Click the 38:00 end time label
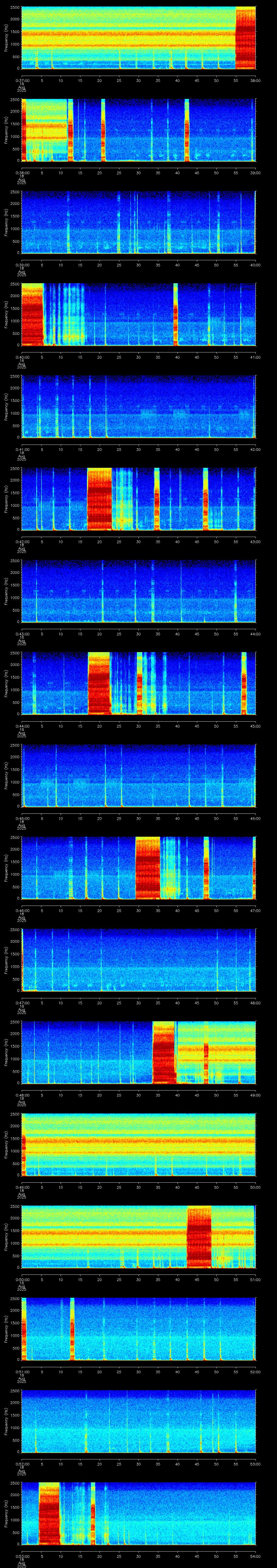Screen dimensions: 277x1568 click(x=255, y=80)
